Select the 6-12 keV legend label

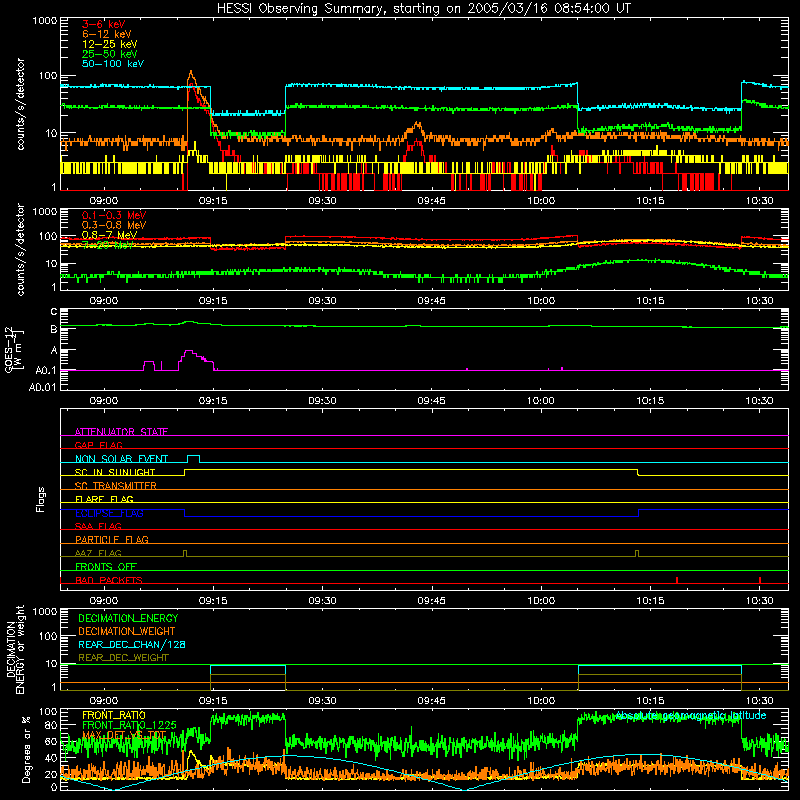point(107,34)
